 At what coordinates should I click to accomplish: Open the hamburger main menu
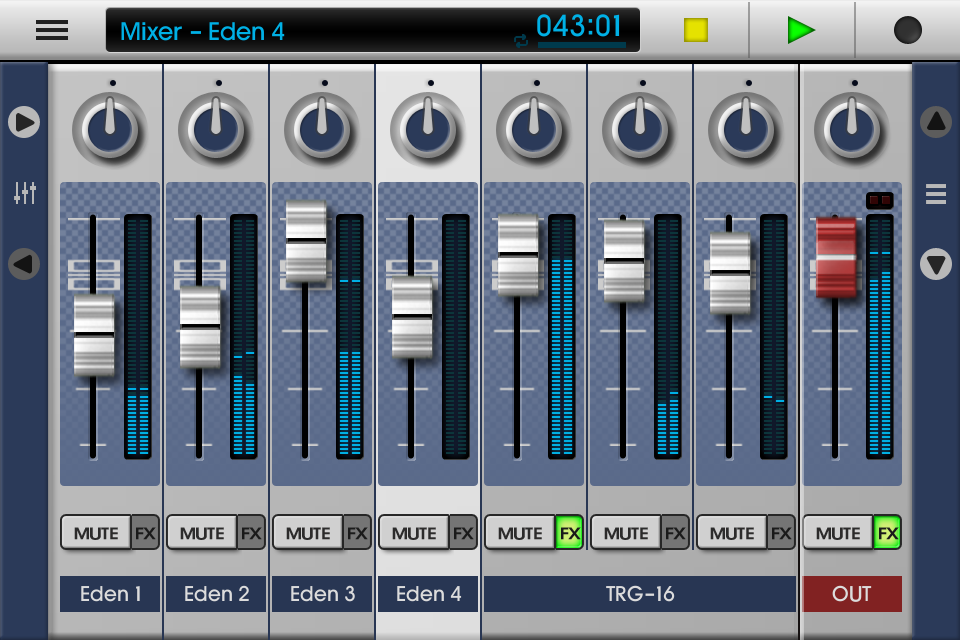(51, 29)
